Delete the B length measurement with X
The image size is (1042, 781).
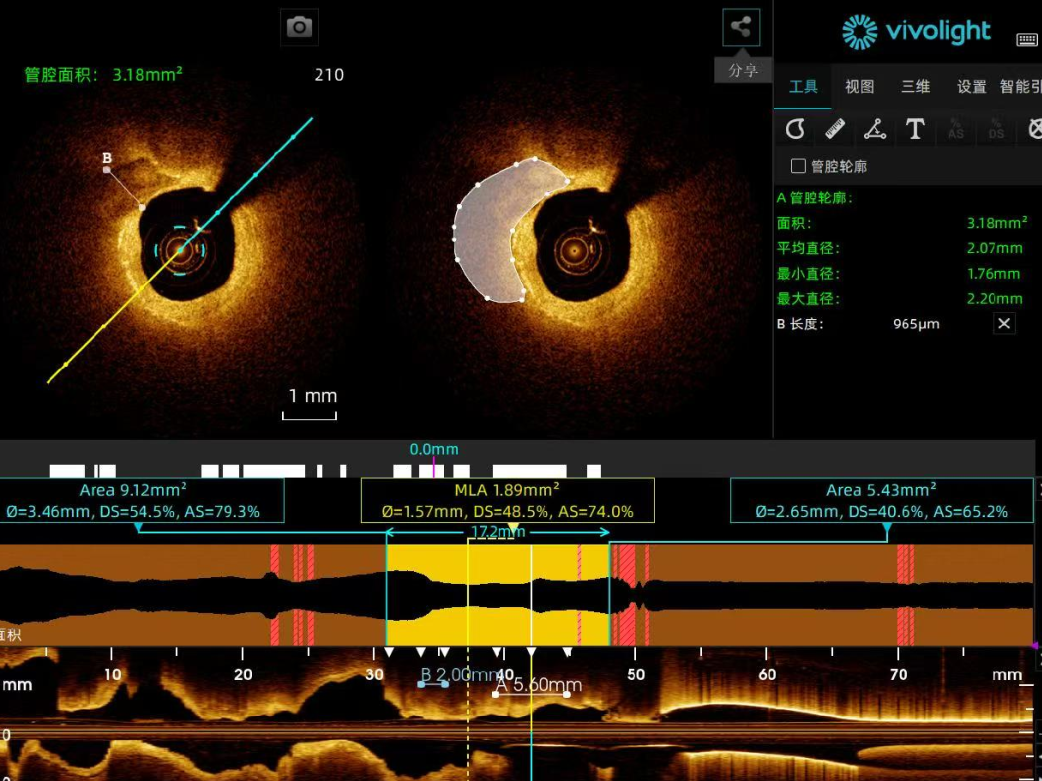coord(1004,324)
